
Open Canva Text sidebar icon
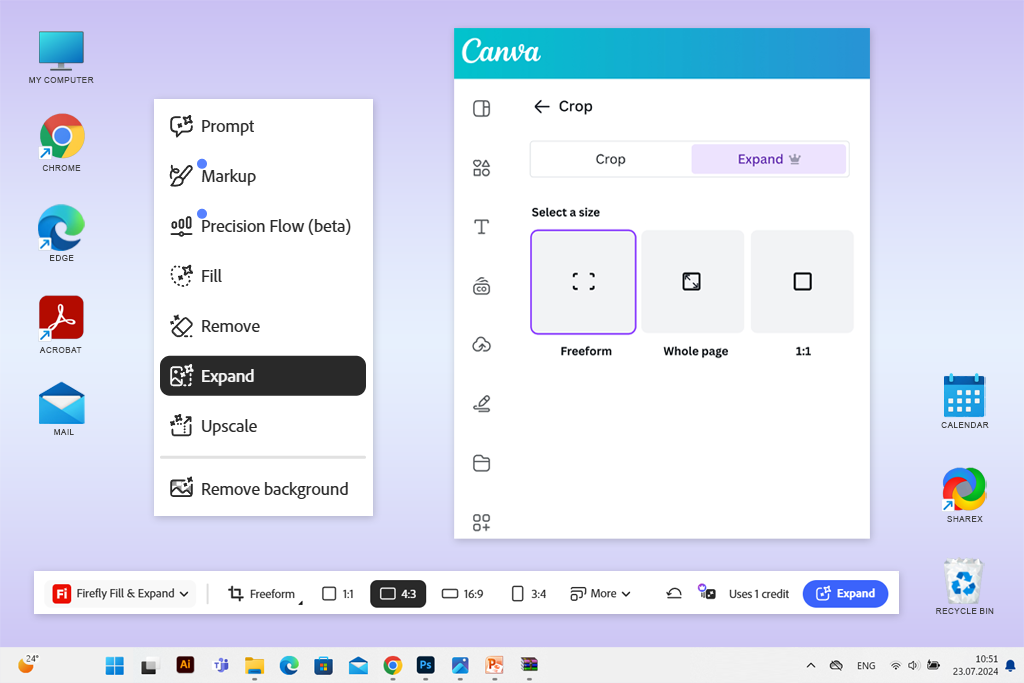pyautogui.click(x=481, y=227)
